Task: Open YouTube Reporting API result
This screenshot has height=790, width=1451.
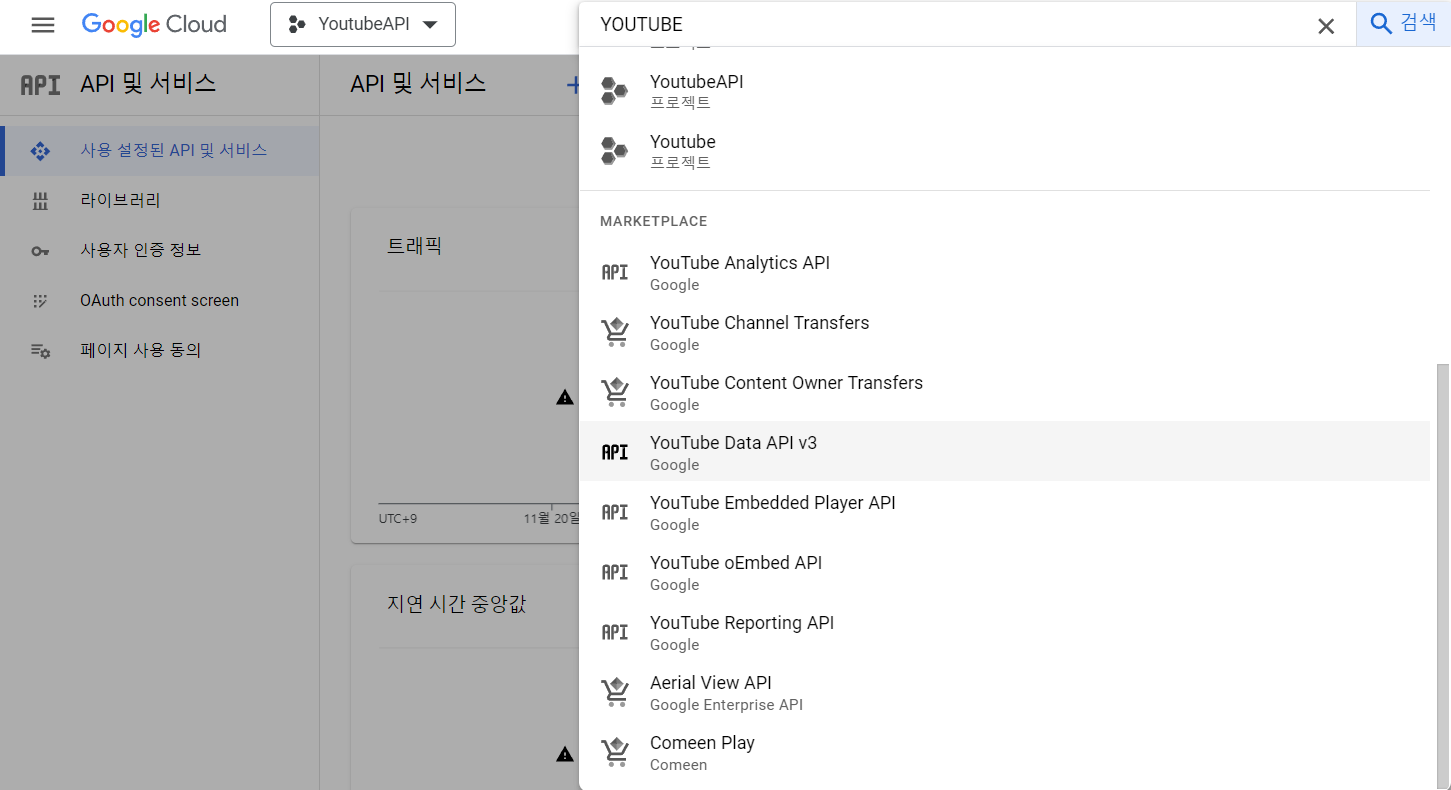Action: (x=1005, y=632)
